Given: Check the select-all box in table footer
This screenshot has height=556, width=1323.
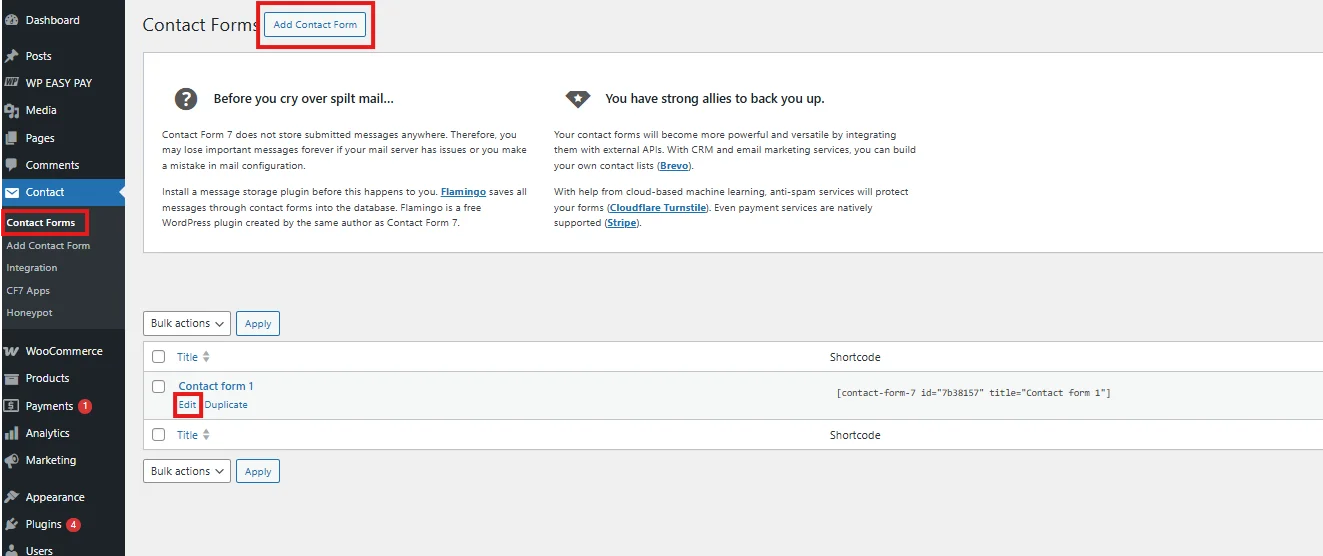Looking at the screenshot, I should (x=158, y=435).
